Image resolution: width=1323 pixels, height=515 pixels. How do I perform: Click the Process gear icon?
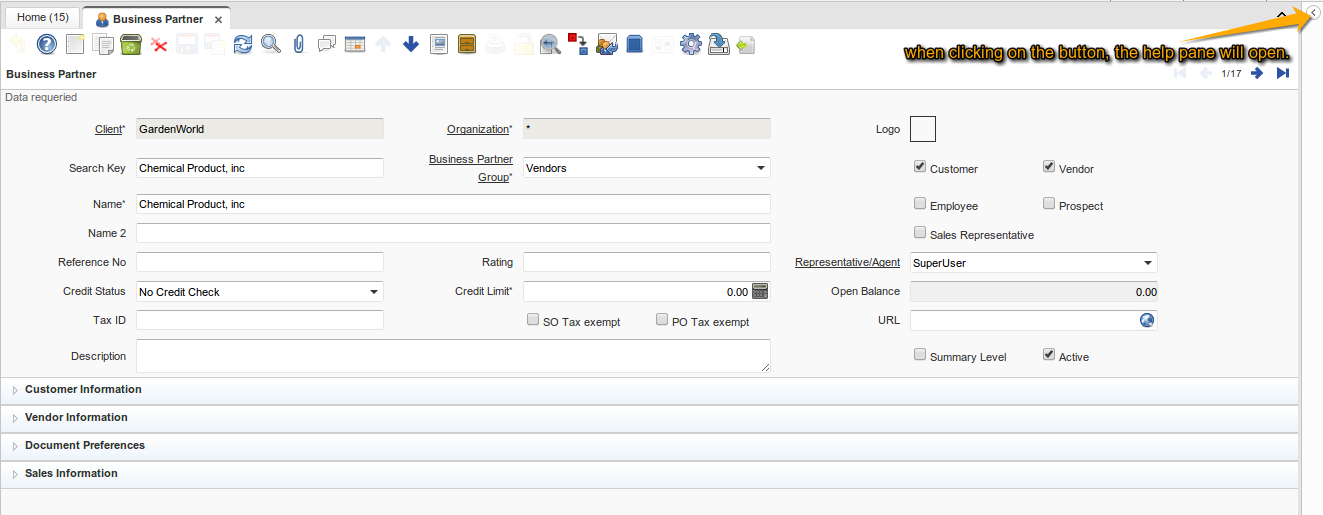pyautogui.click(x=690, y=44)
